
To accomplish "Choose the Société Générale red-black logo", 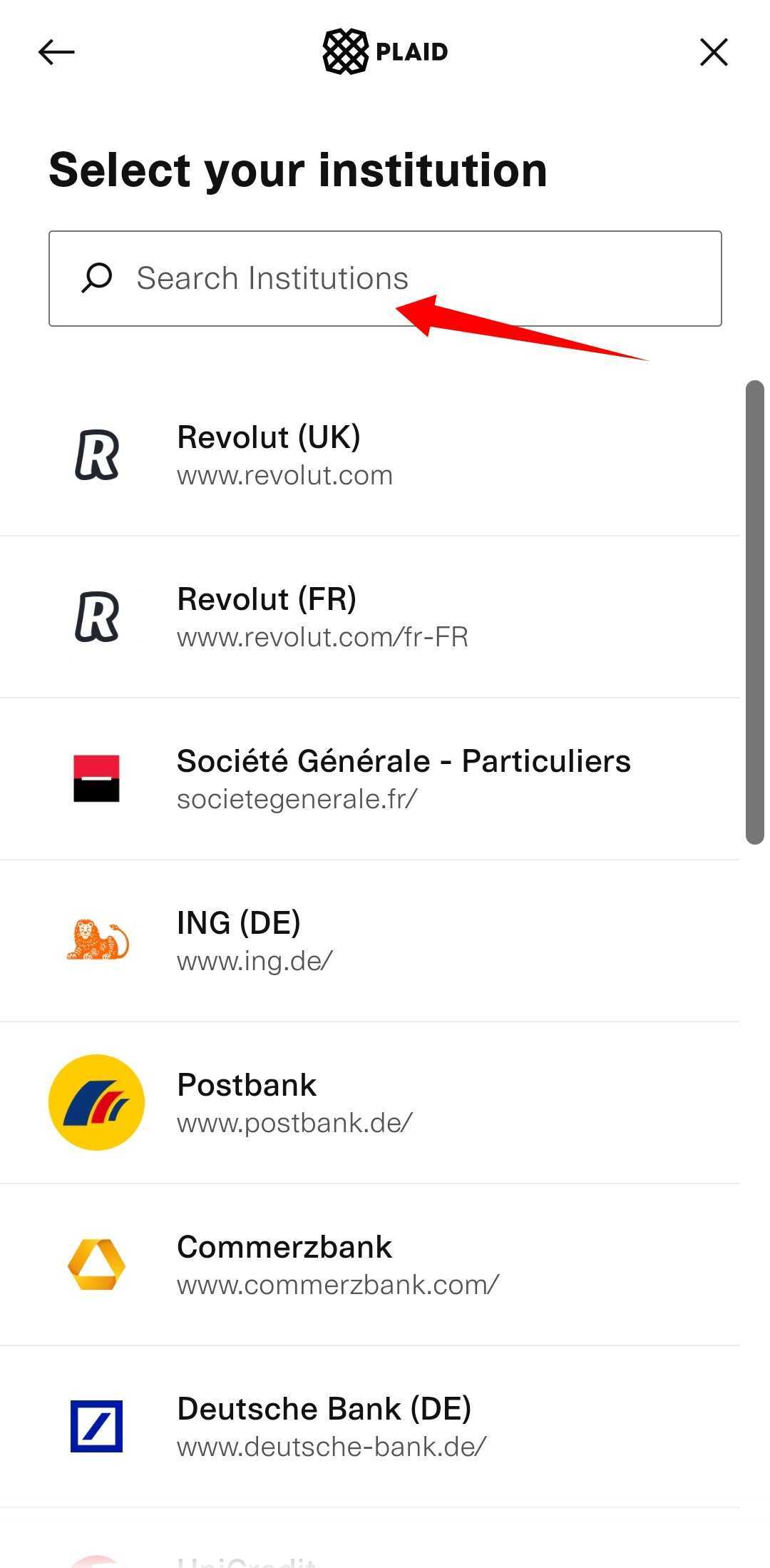I will 97,778.
